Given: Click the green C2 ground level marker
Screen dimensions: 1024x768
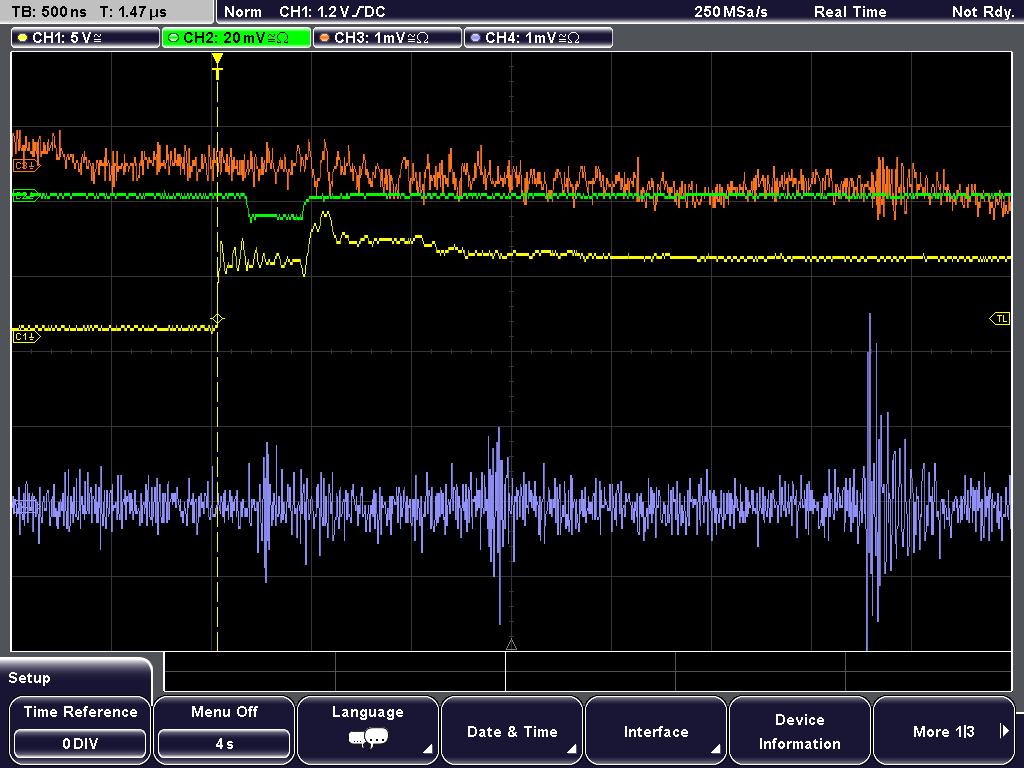Looking at the screenshot, I should [x=26, y=195].
